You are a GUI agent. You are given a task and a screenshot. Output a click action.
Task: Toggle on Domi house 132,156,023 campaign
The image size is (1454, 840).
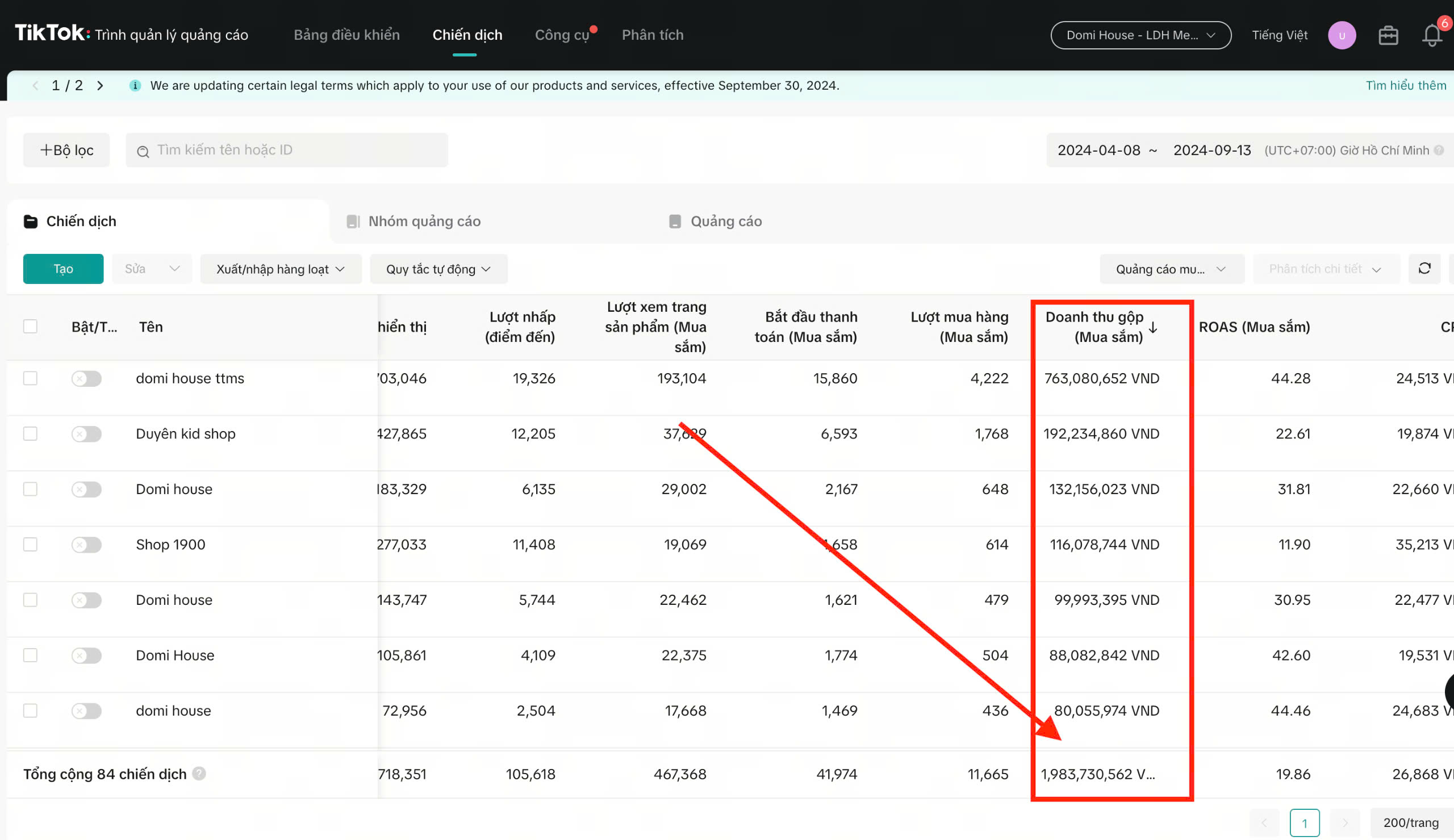86,489
